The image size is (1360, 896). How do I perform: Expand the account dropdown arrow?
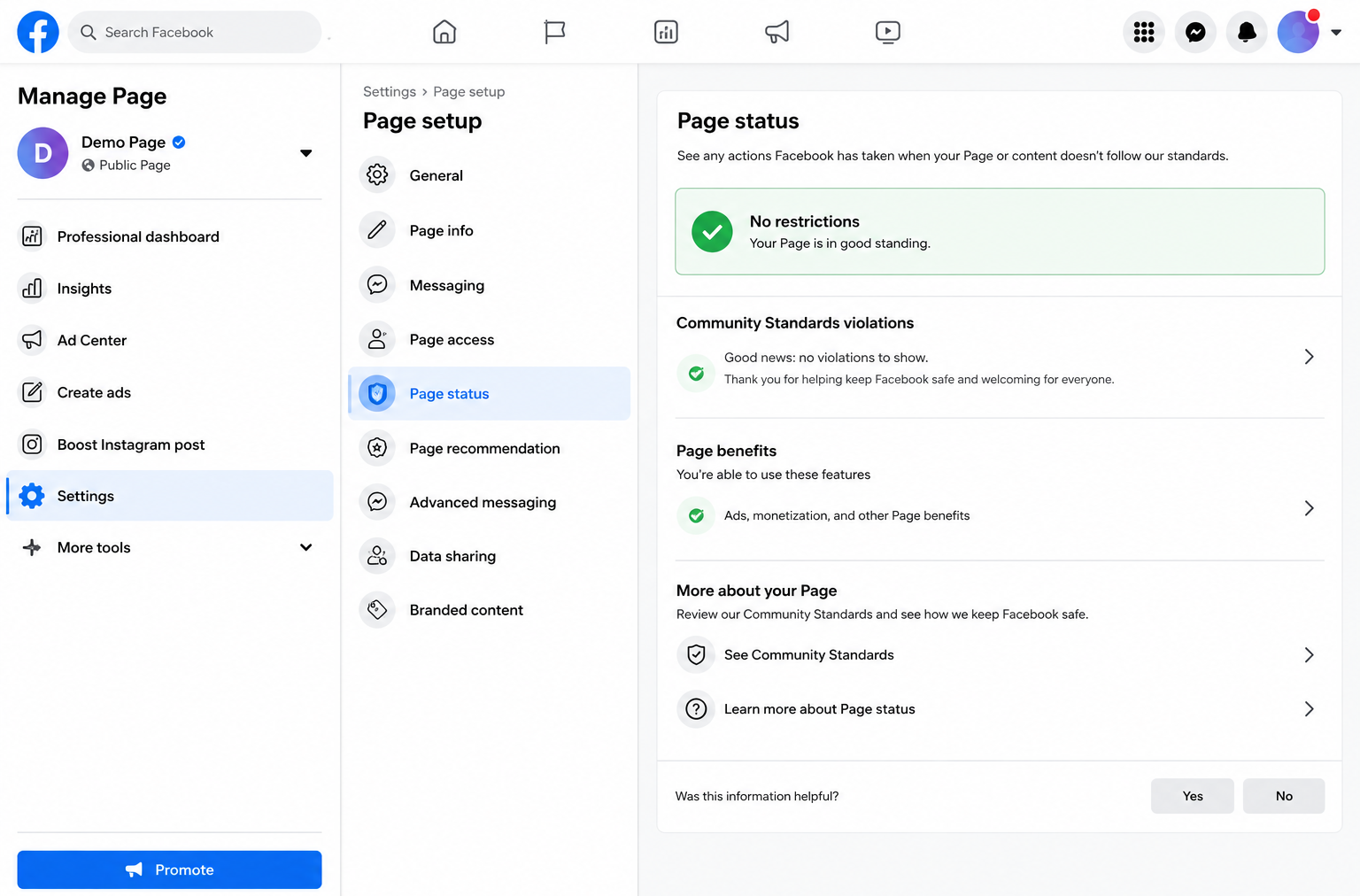[x=1336, y=32]
